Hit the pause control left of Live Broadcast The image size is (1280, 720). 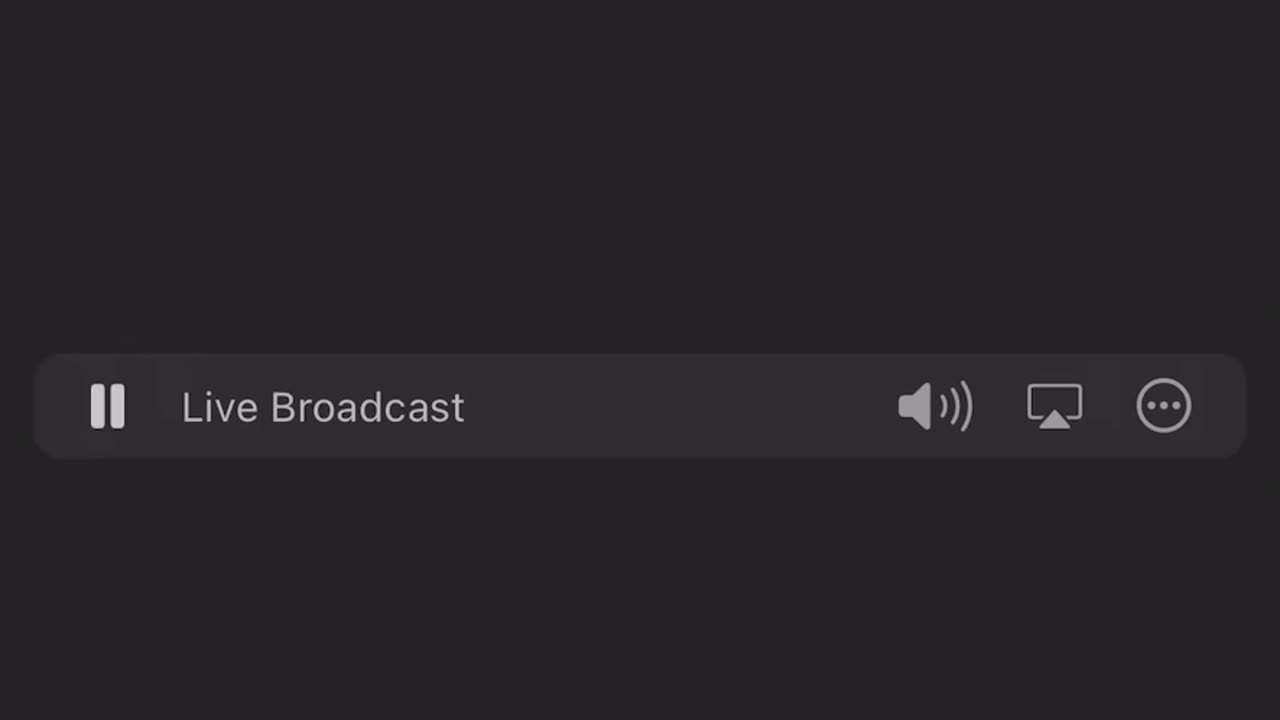pos(107,406)
